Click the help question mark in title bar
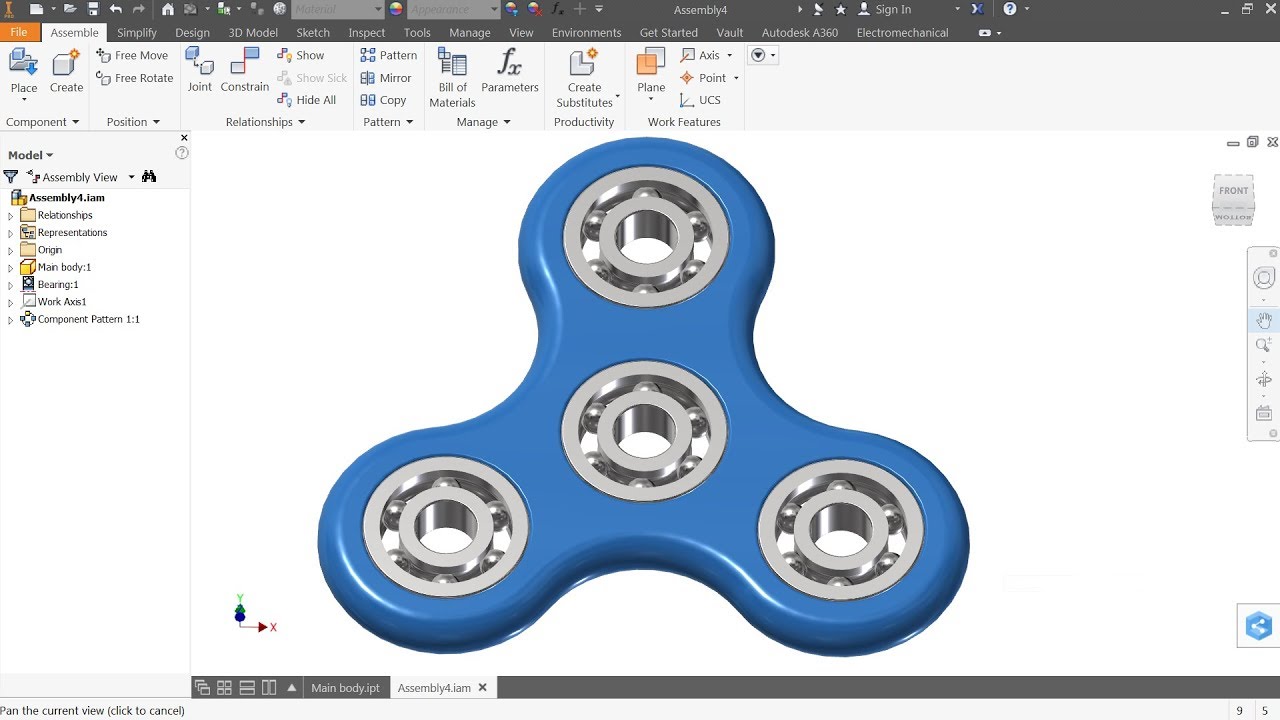Screen dimensions: 1280x720 (1010, 9)
